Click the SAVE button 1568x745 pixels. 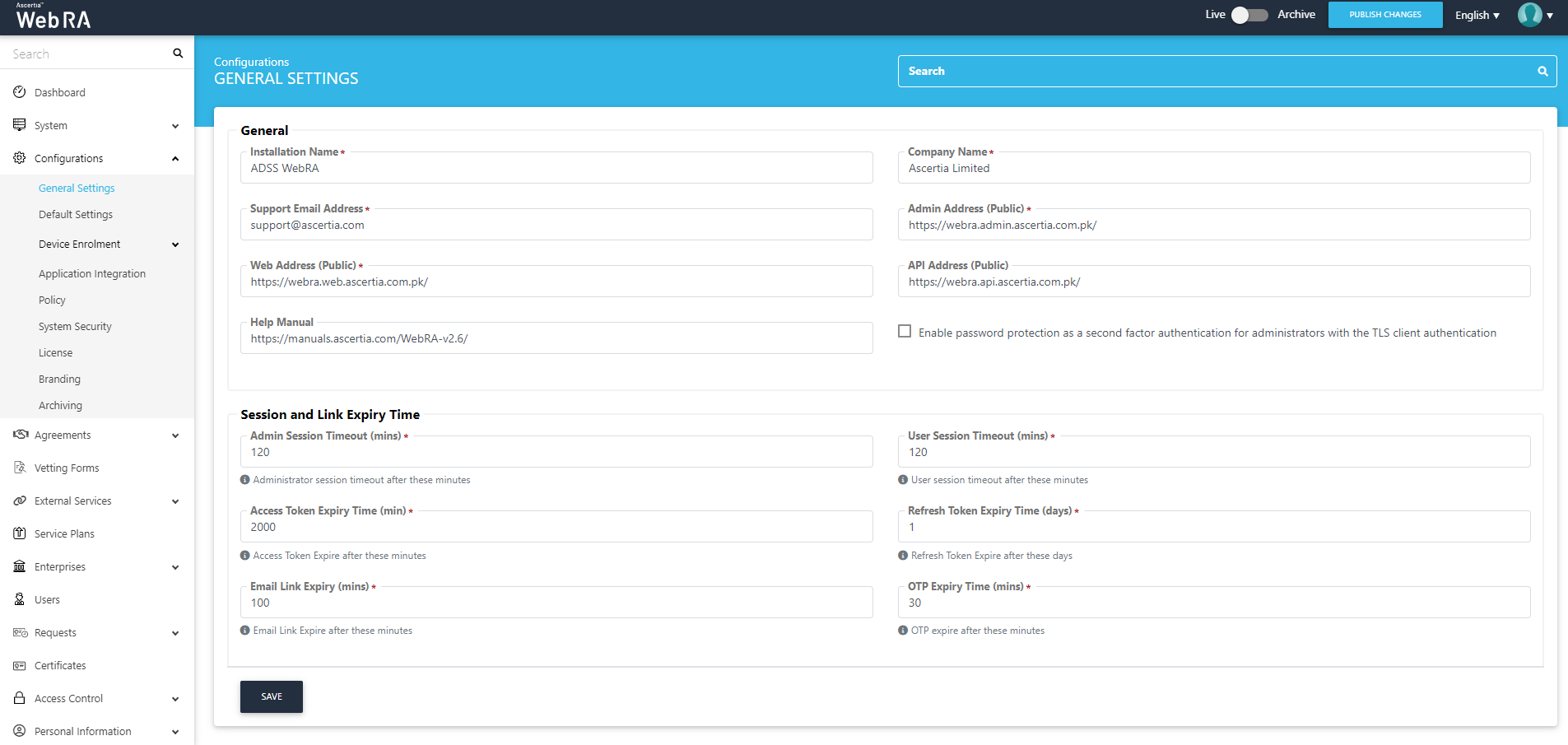272,696
